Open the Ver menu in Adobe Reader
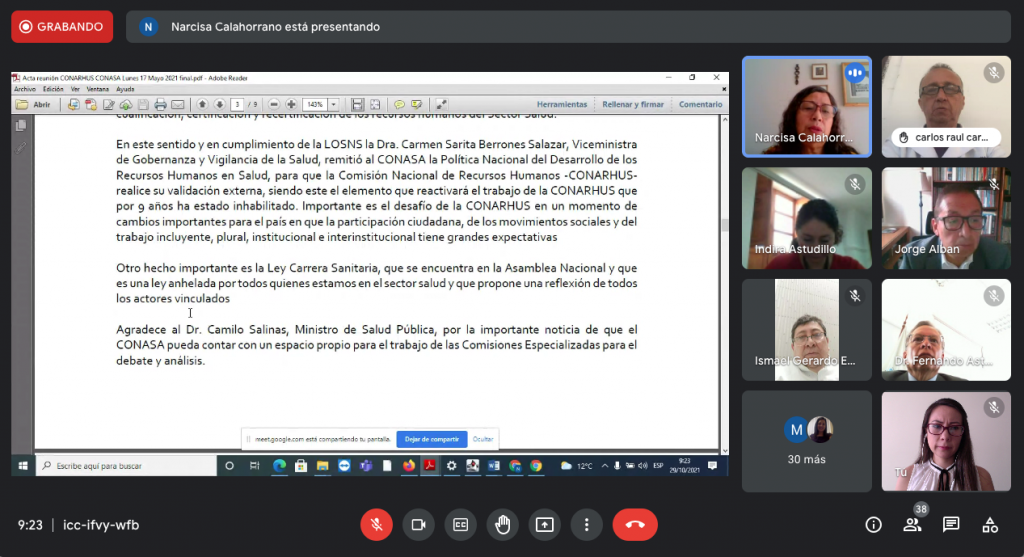Screen dimensions: 1024x557 pyautogui.click(x=75, y=89)
